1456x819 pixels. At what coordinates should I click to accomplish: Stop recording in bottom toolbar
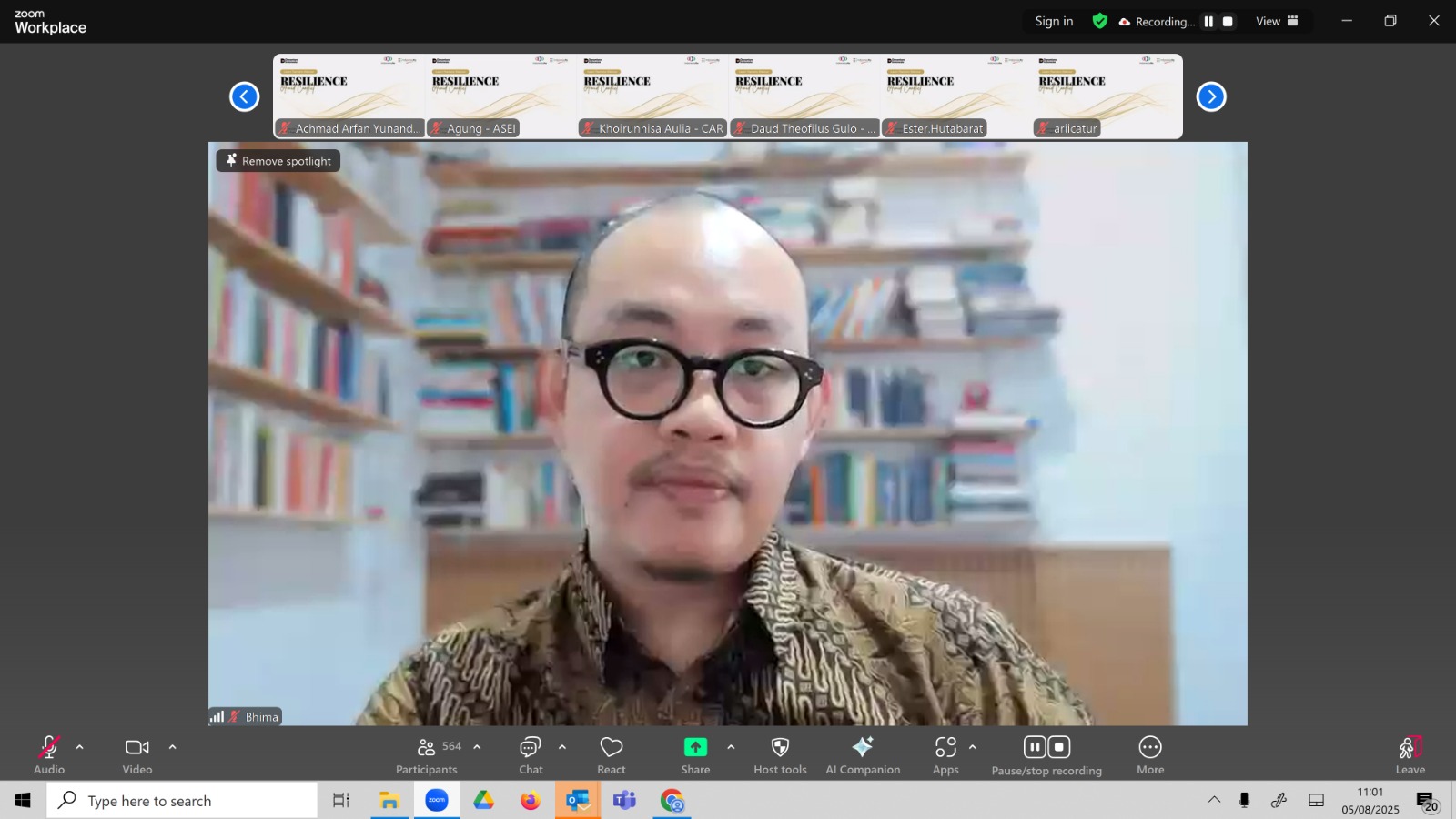1058,747
